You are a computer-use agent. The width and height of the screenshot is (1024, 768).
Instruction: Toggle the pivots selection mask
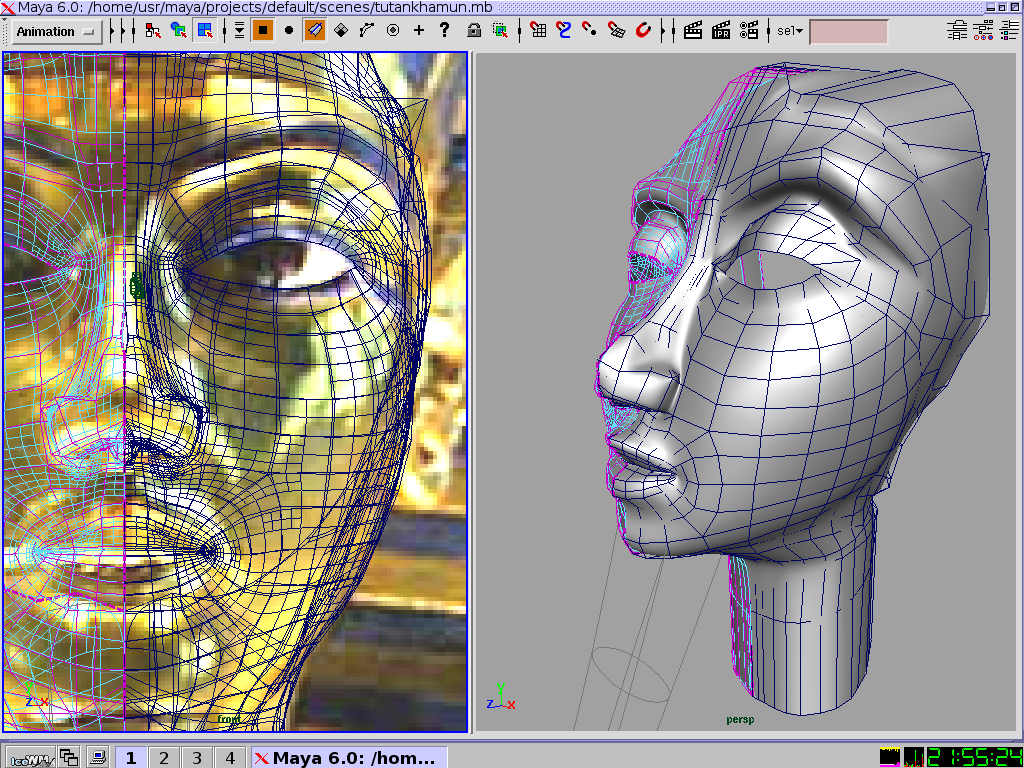393,30
